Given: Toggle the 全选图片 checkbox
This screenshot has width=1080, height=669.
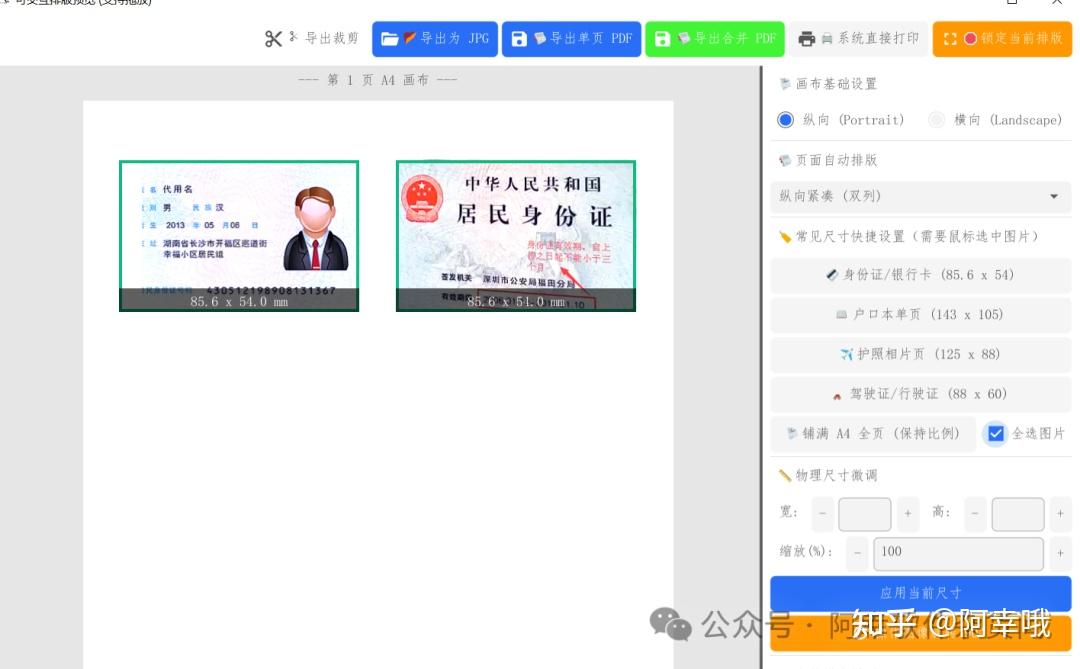Looking at the screenshot, I should coord(995,433).
